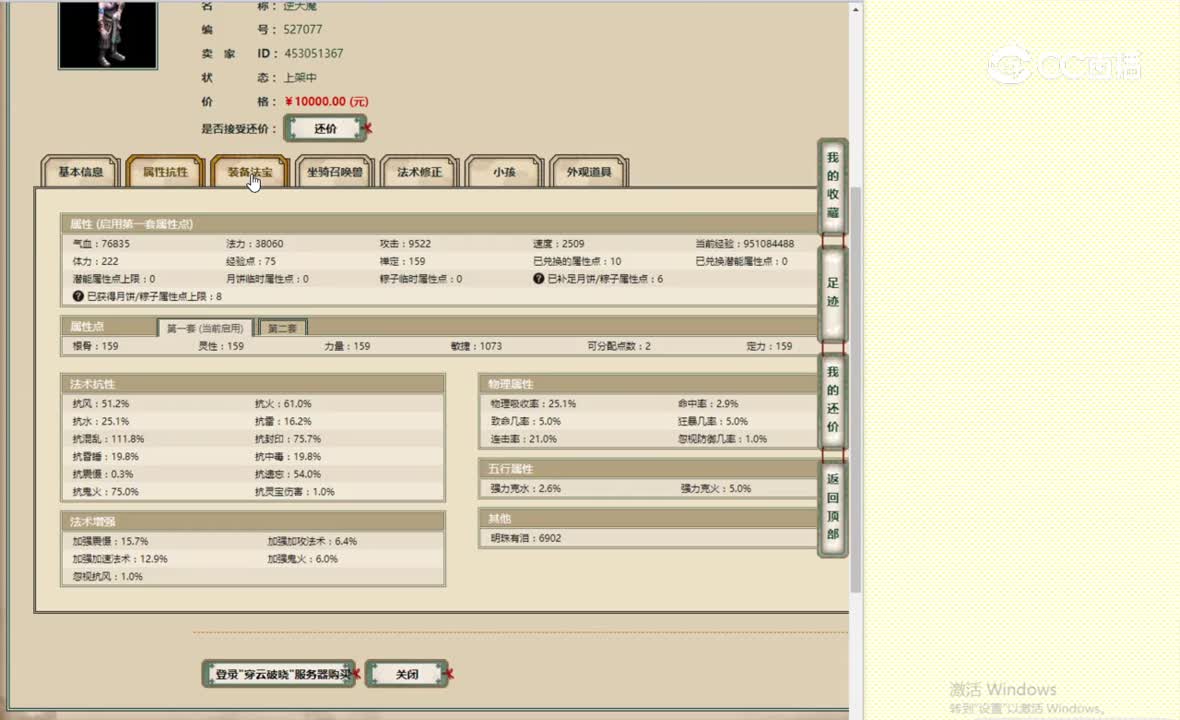Image resolution: width=1180 pixels, height=720 pixels.
Task: Click 法力: 38060 value
Action: pyautogui.click(x=254, y=244)
